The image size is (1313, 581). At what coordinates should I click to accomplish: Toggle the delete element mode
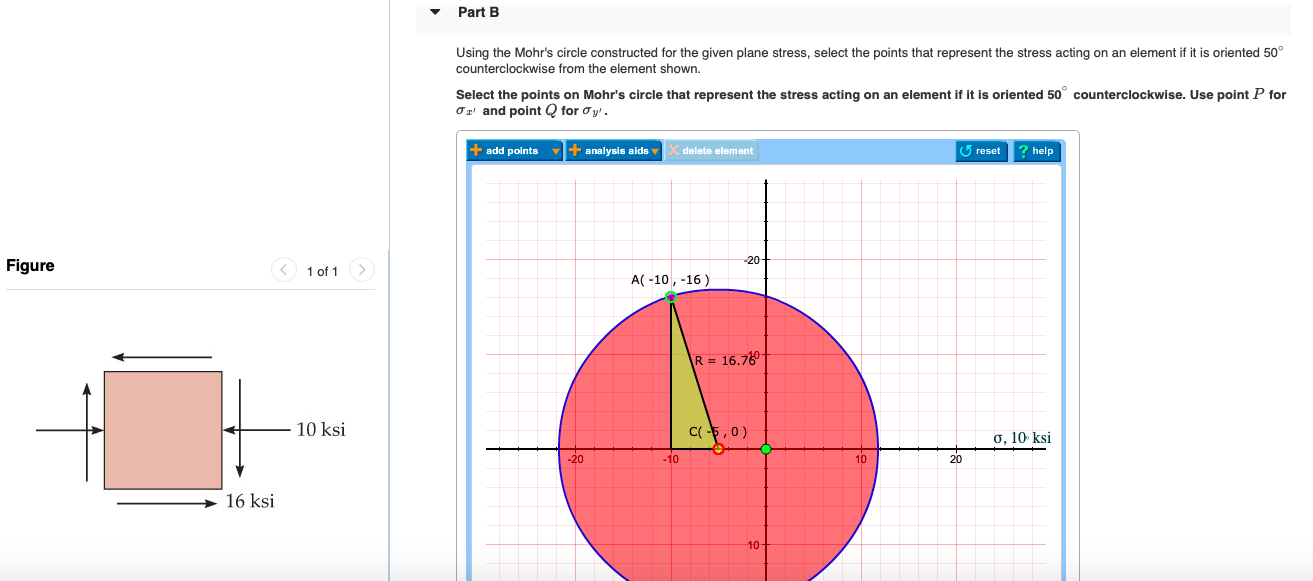pyautogui.click(x=711, y=150)
